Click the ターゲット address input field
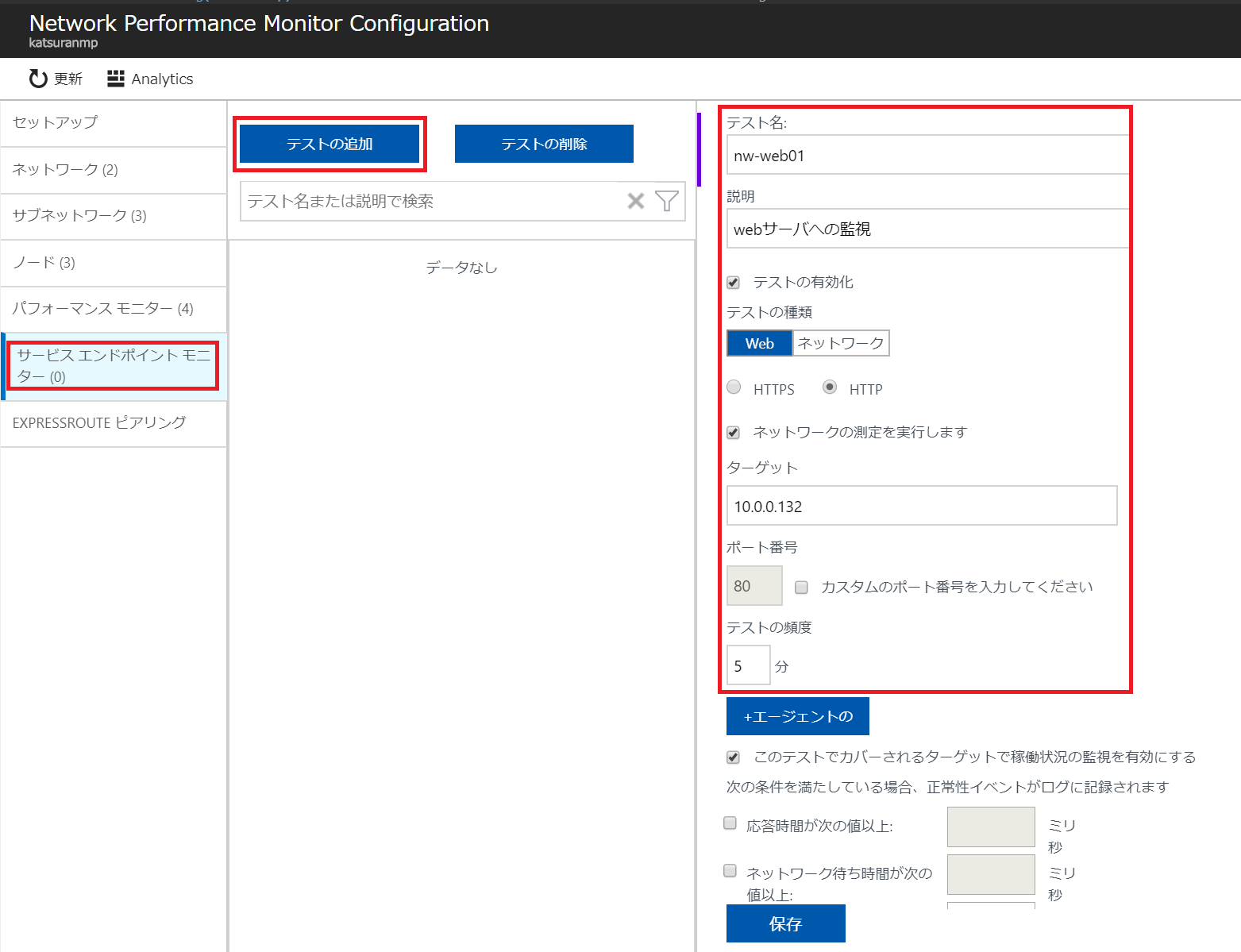The image size is (1241, 952). (921, 506)
